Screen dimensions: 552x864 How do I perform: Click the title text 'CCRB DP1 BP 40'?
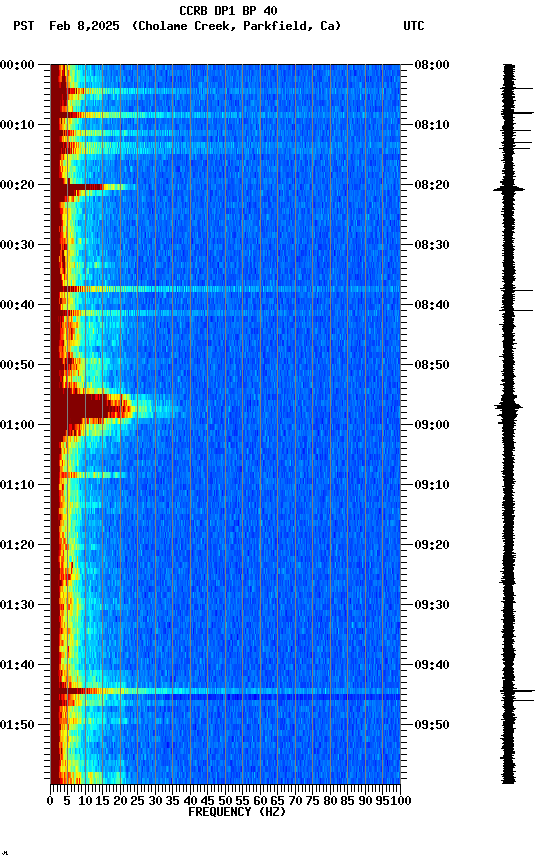[228, 10]
